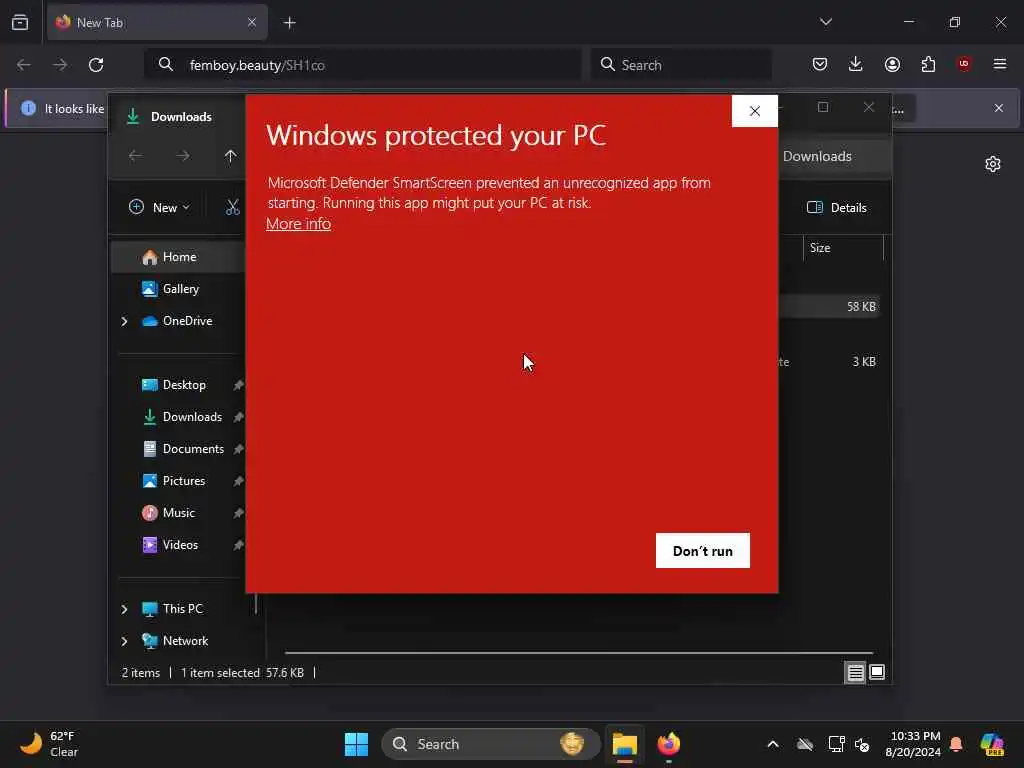This screenshot has width=1024, height=768.
Task: Open Downloads in quick access sidebar
Action: tap(191, 417)
